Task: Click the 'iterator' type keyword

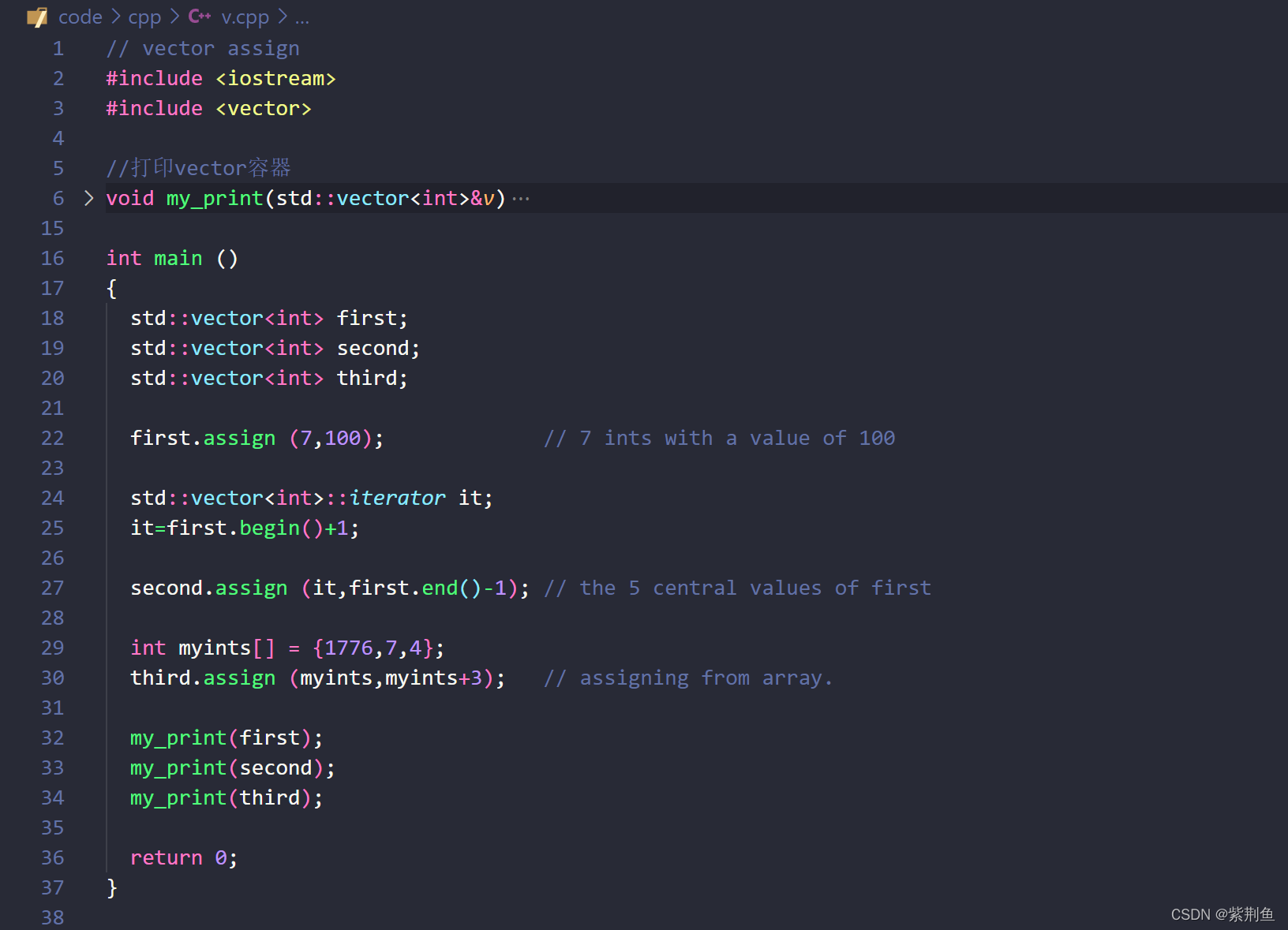Action: pyautogui.click(x=398, y=498)
